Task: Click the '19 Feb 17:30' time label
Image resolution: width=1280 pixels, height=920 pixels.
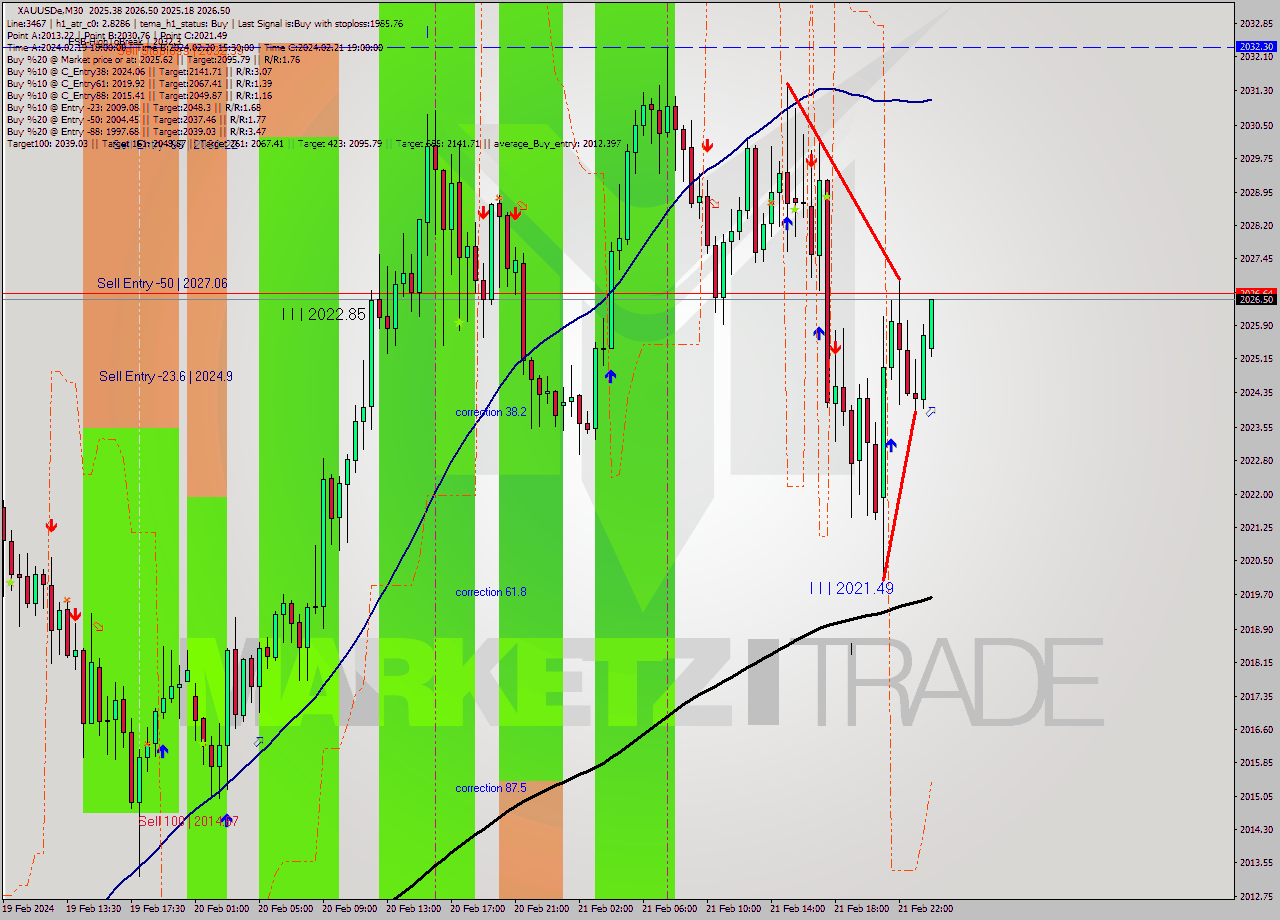Action: coord(158,909)
